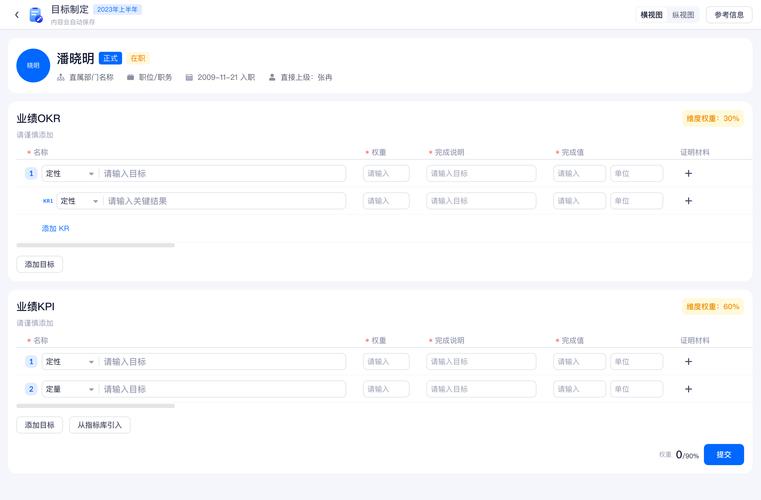Open 定性 type dropdown in KR1 row
The height and width of the screenshot is (500, 761).
tap(80, 200)
